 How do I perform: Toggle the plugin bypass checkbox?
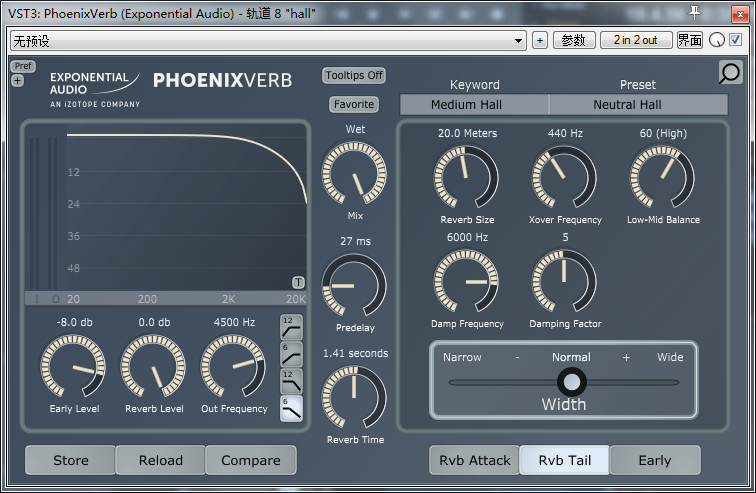click(736, 40)
